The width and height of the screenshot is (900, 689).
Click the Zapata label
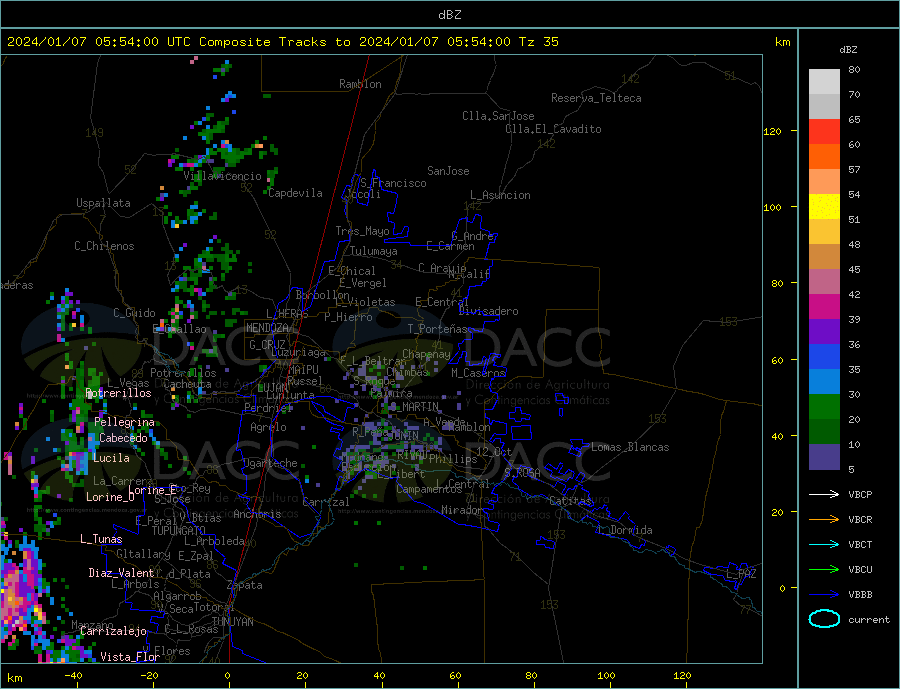coord(245,585)
